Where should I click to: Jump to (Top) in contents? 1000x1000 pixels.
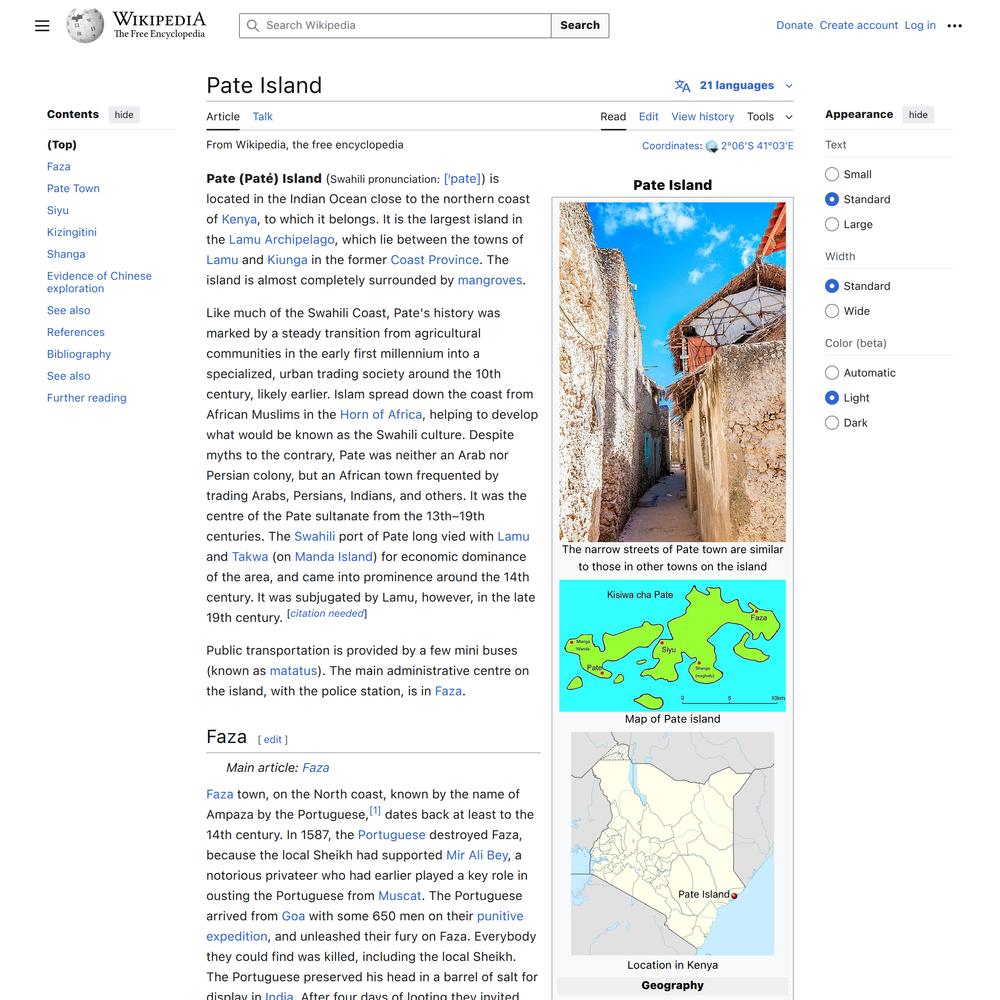[x=62, y=145]
